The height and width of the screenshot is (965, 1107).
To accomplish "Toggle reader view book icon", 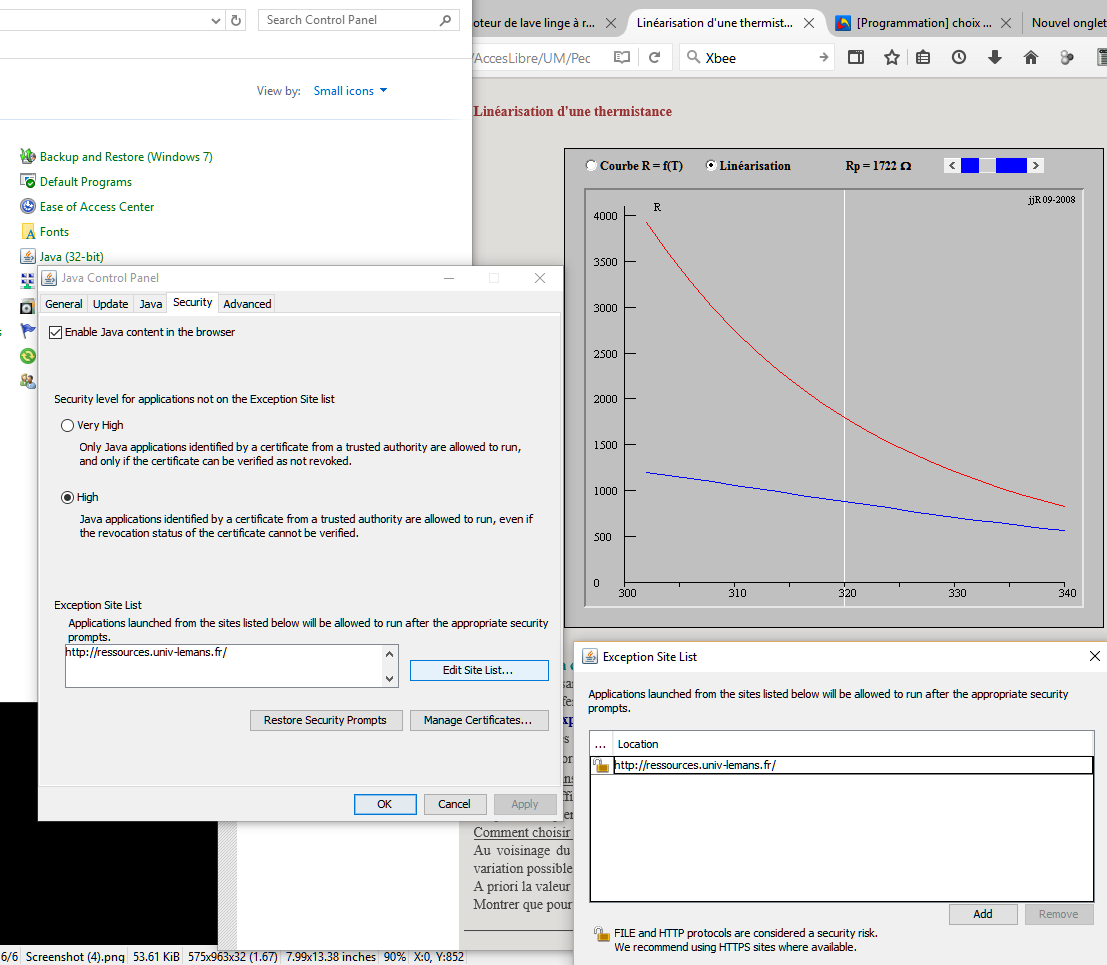I will 622,58.
